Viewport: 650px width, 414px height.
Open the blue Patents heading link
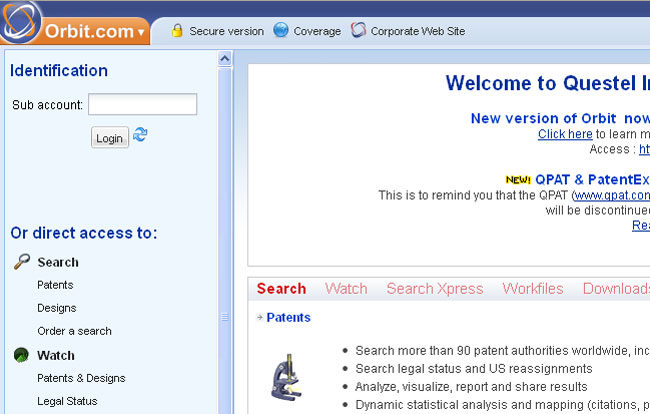click(289, 317)
